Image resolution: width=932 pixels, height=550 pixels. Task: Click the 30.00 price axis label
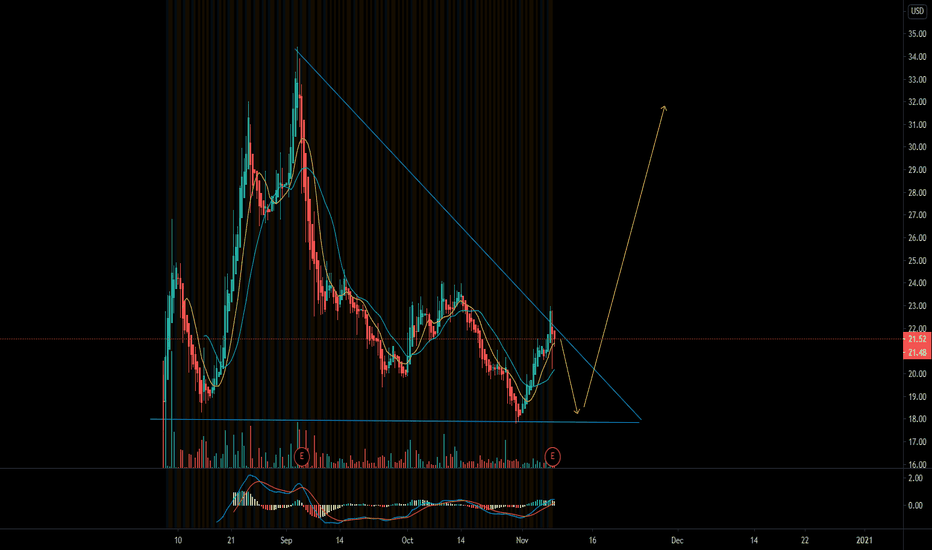tap(917, 147)
